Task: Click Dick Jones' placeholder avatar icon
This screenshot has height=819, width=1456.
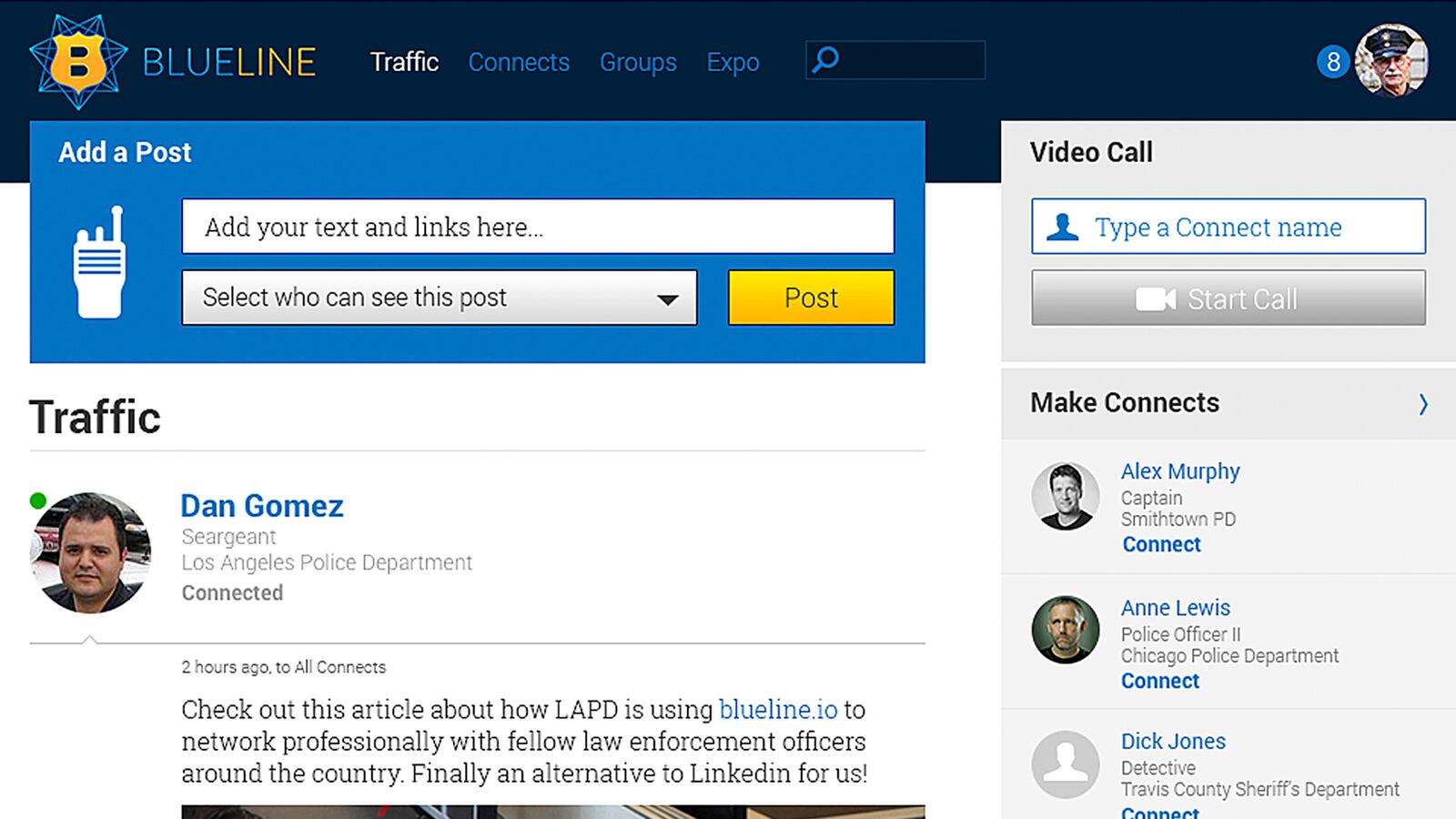Action: pos(1065,767)
